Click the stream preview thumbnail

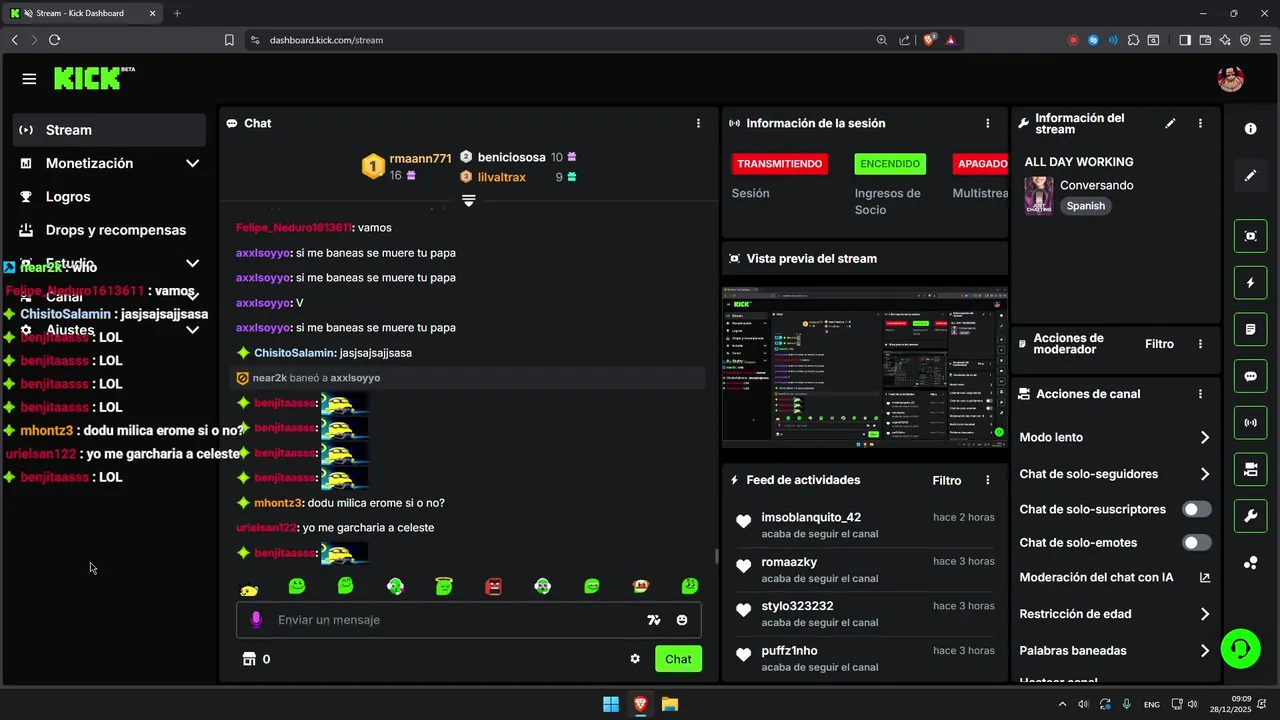tap(864, 368)
